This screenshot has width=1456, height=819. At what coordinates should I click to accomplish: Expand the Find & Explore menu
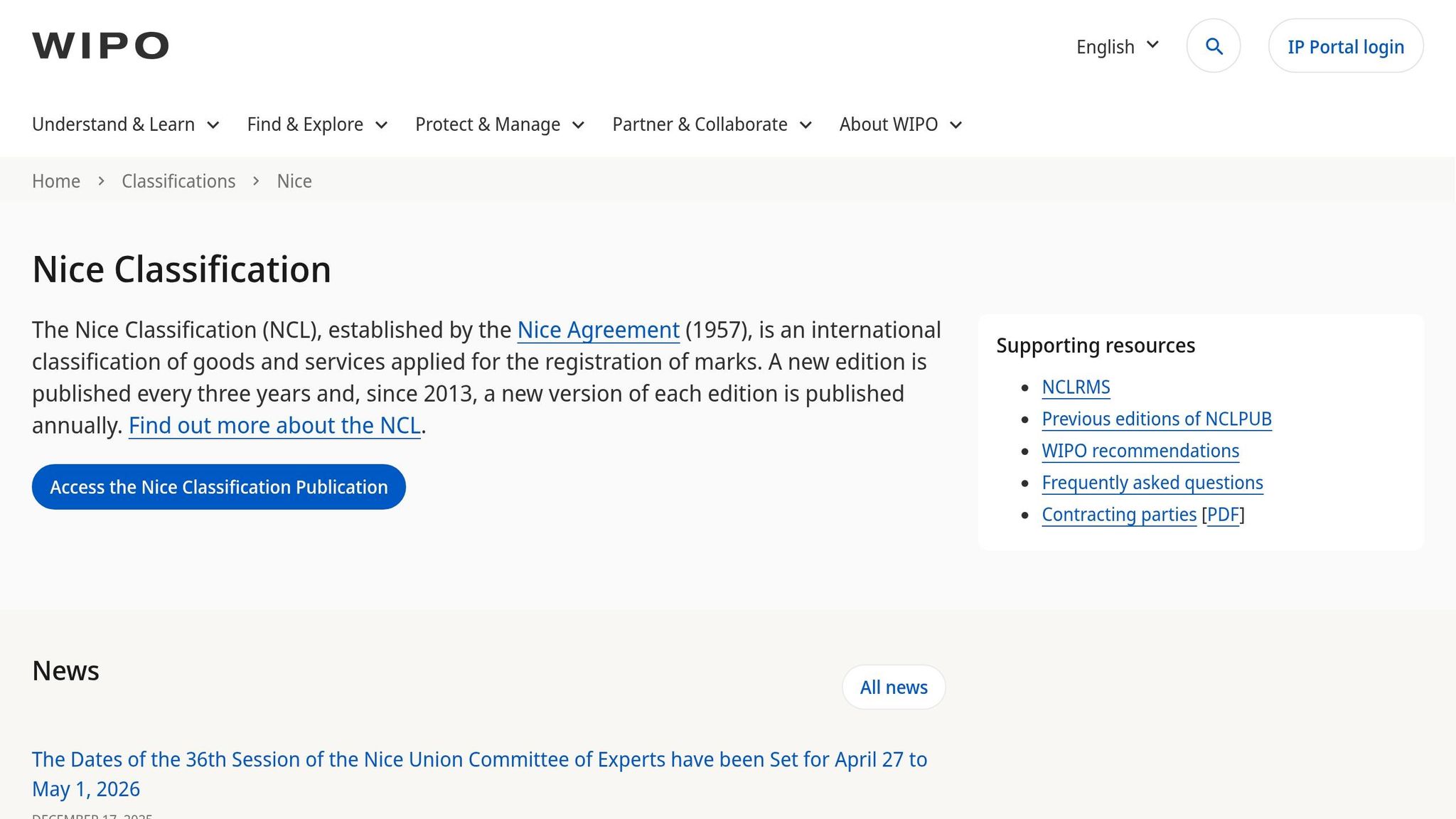(317, 124)
